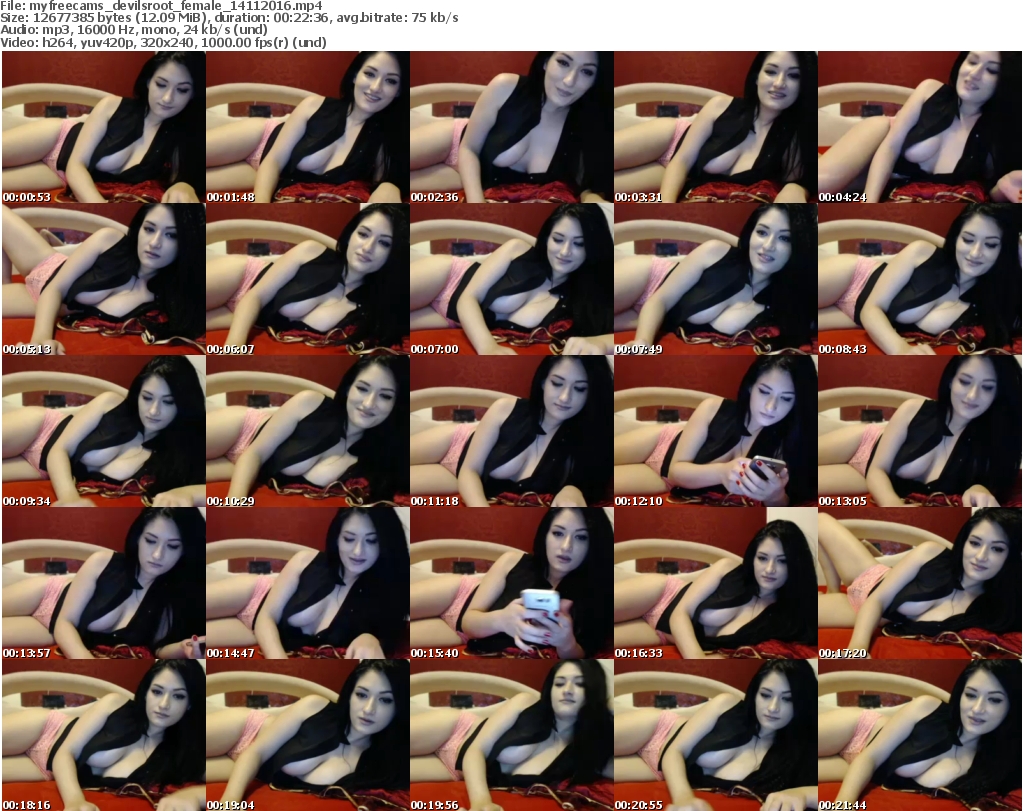Image resolution: width=1024 pixels, height=811 pixels.
Task: Click the 00:02:36 timestamp label
Action: pos(435,197)
